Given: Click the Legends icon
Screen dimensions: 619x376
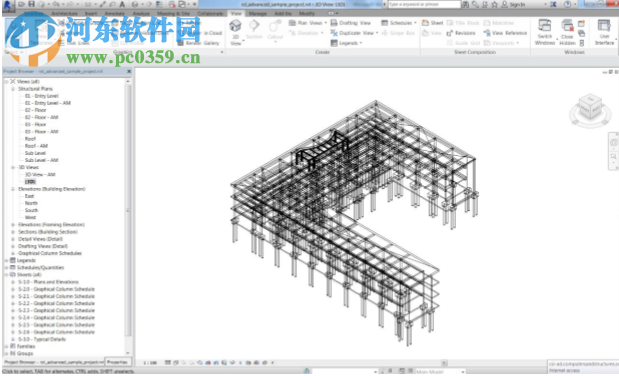Looking at the screenshot, I should click(334, 43).
